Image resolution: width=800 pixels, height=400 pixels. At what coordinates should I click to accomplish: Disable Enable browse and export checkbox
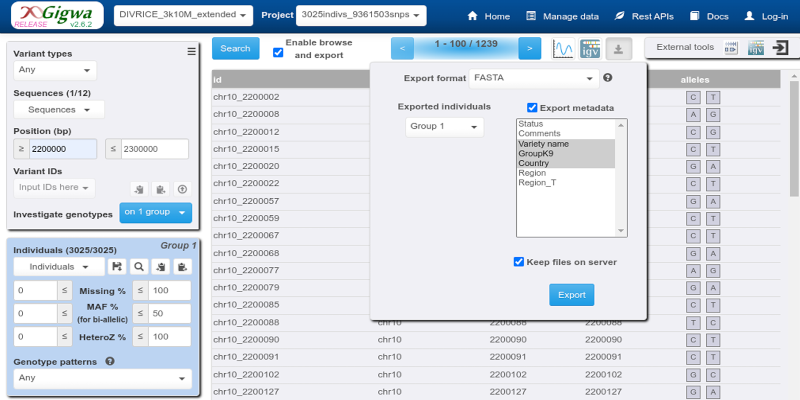click(x=278, y=52)
